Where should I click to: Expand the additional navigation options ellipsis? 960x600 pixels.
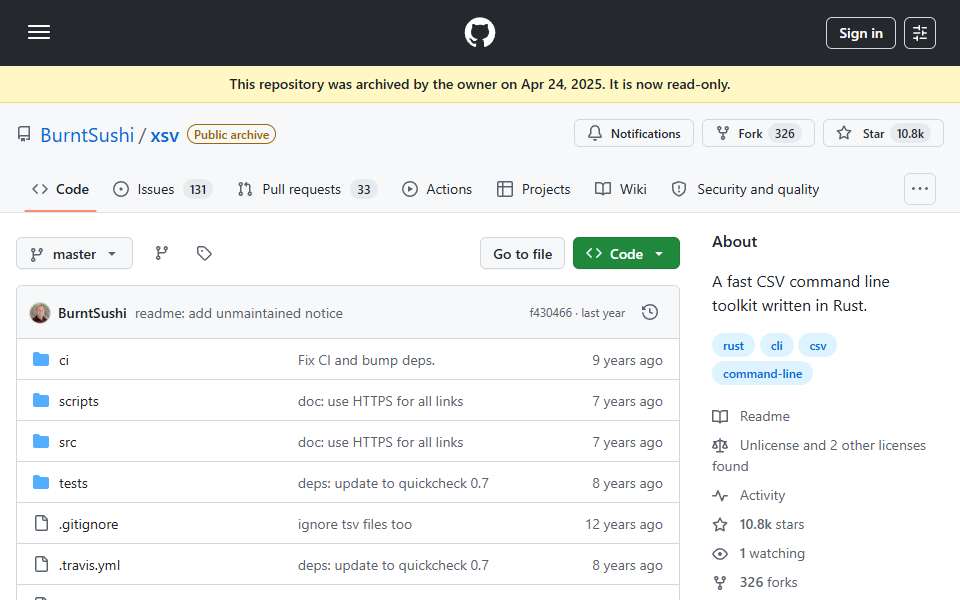(x=920, y=189)
